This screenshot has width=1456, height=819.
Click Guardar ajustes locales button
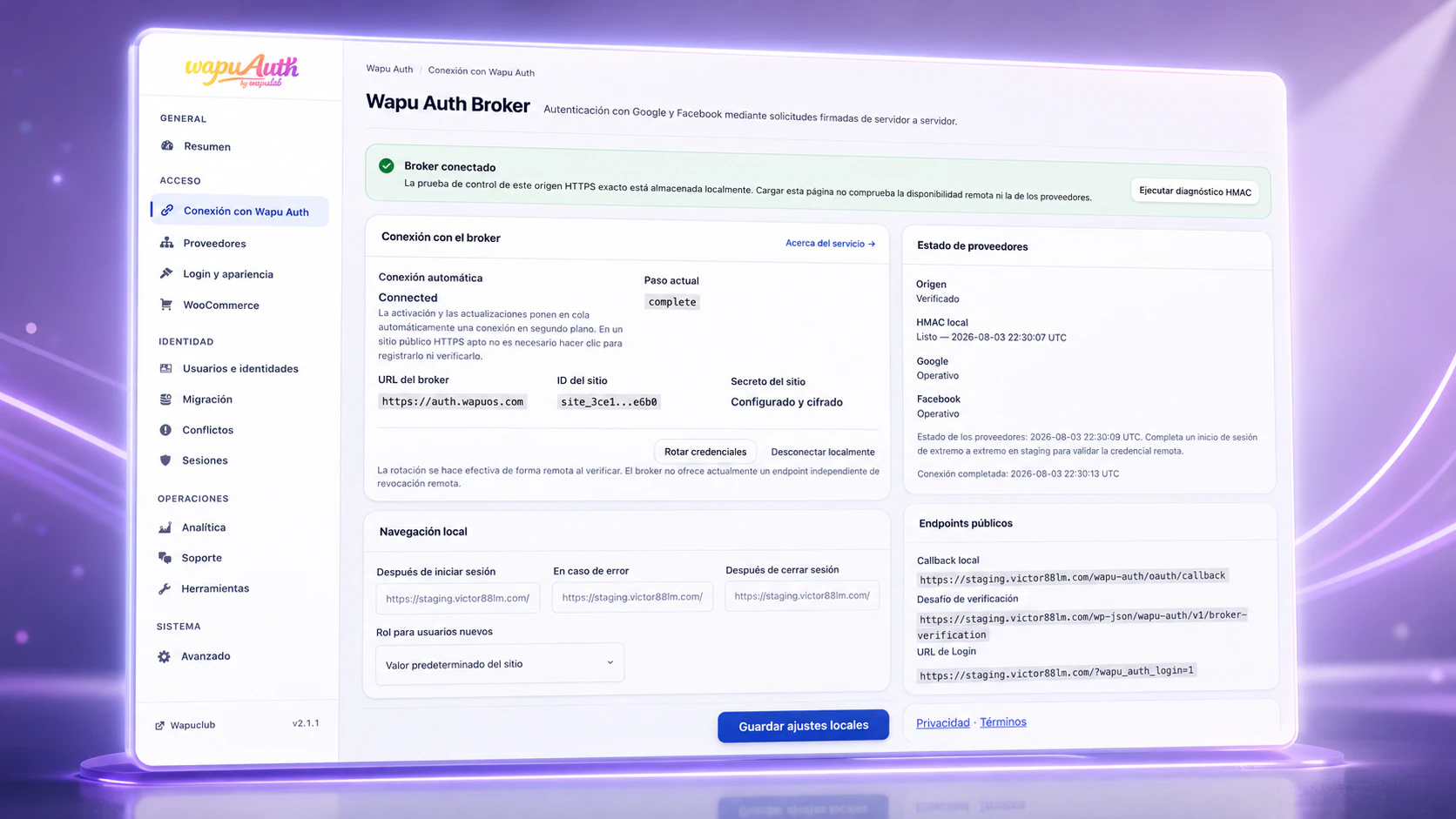coord(803,726)
